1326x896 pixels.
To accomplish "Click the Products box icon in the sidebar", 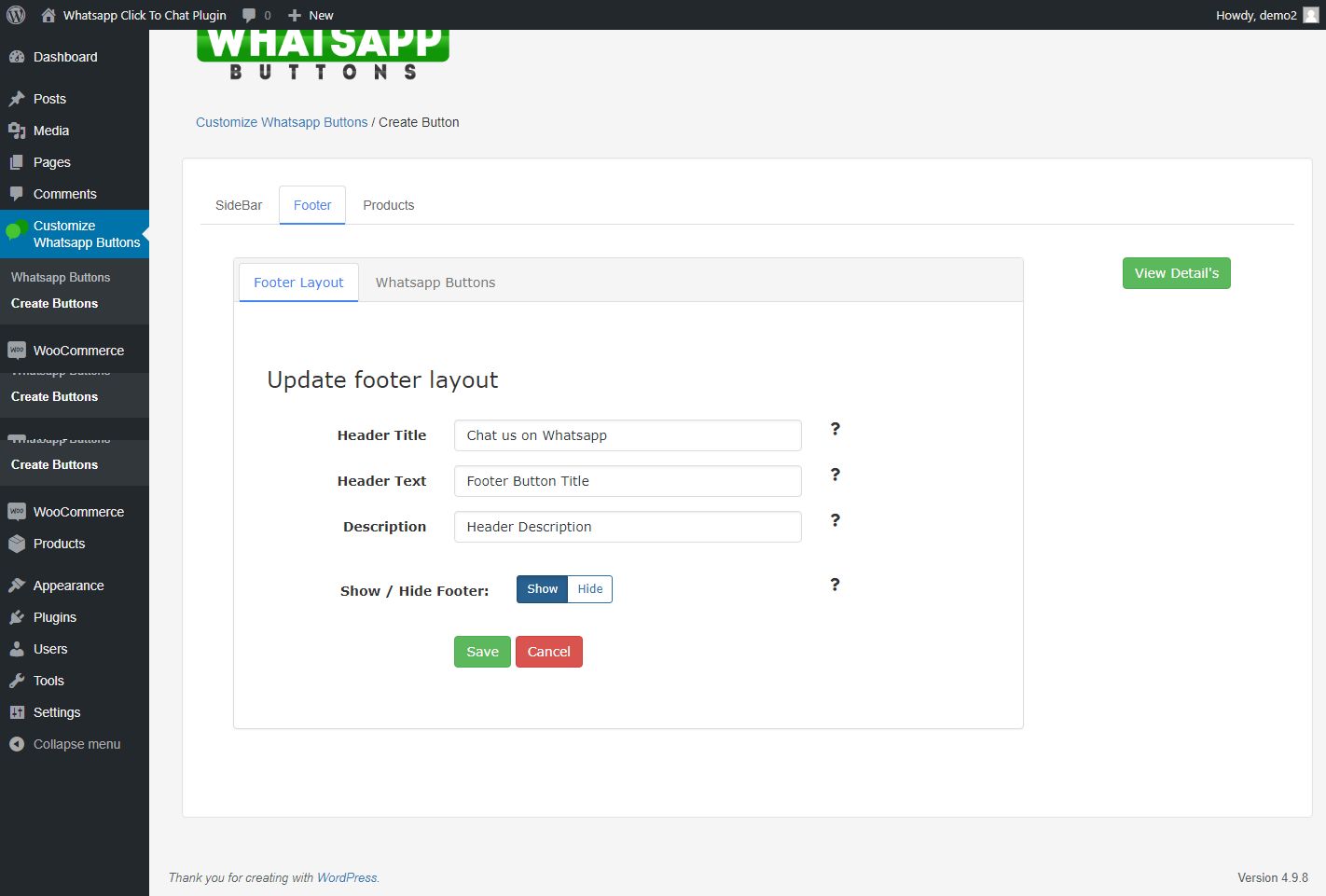I will click(x=17, y=544).
